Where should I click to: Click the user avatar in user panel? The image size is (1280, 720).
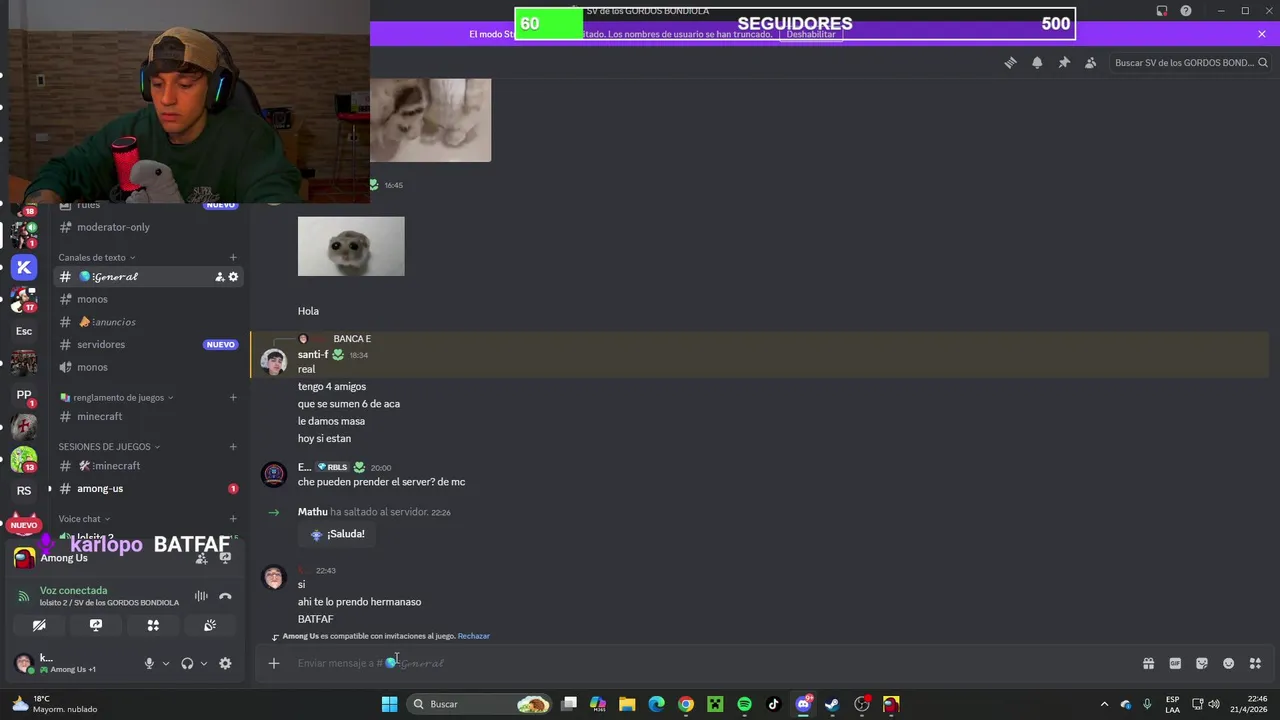[23, 662]
